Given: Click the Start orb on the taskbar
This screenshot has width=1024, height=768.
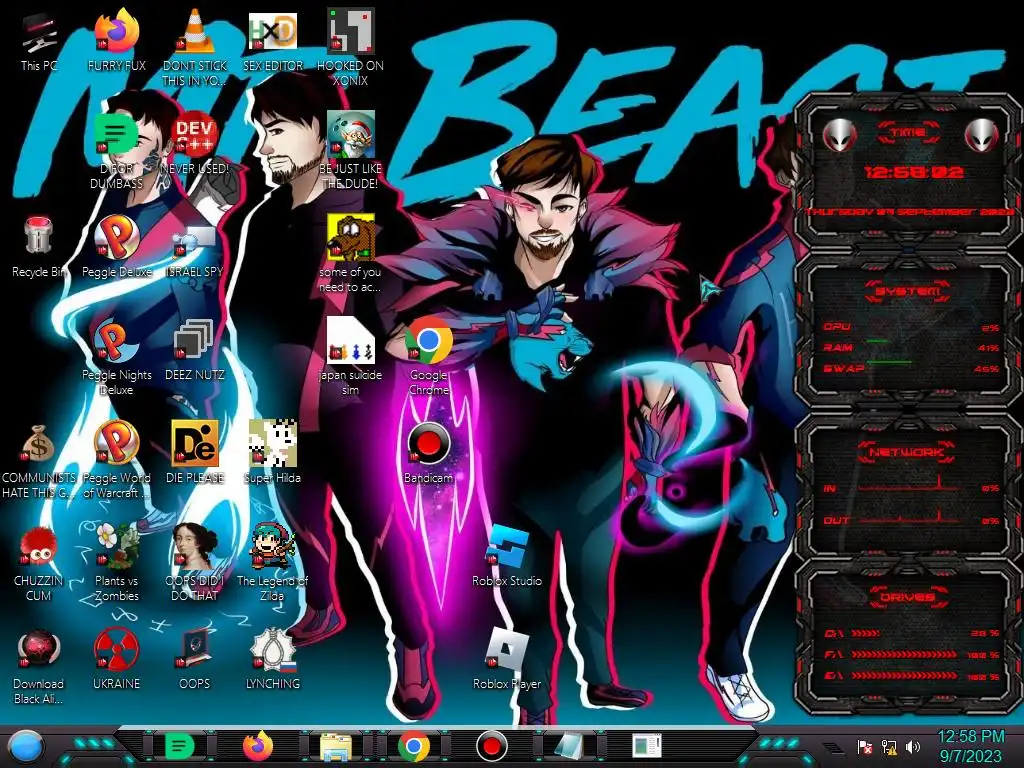Looking at the screenshot, I should tap(26, 747).
